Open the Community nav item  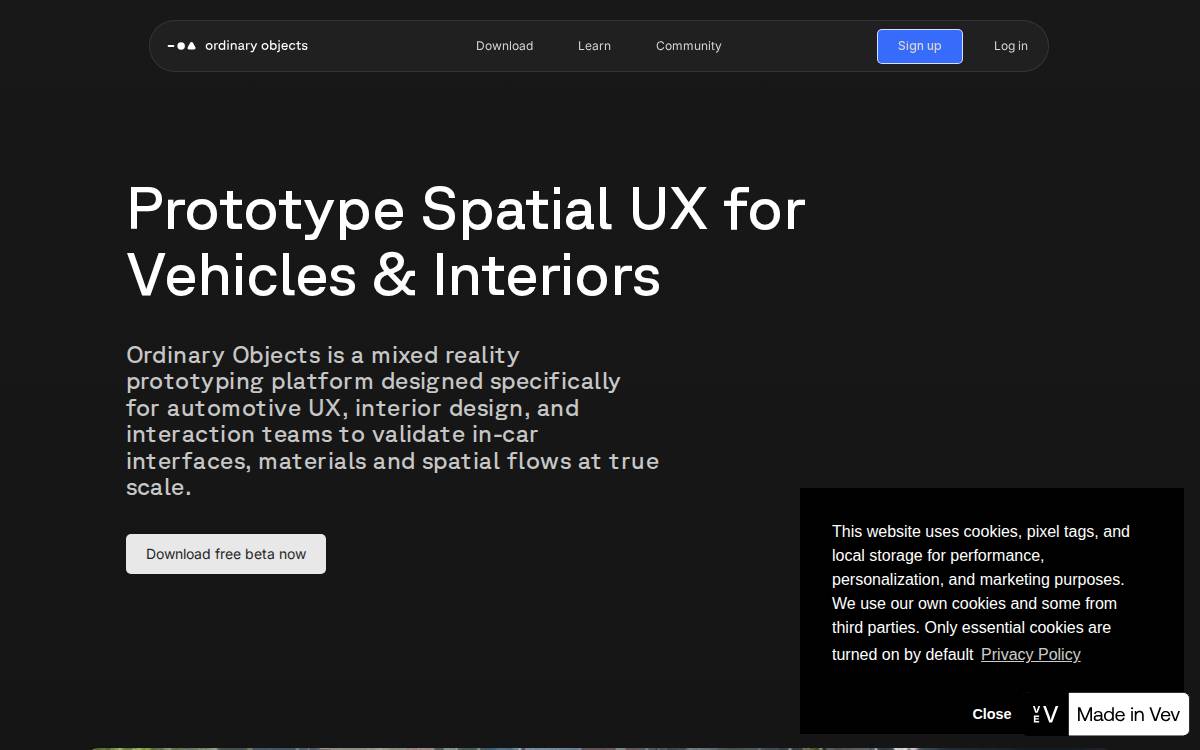point(688,46)
